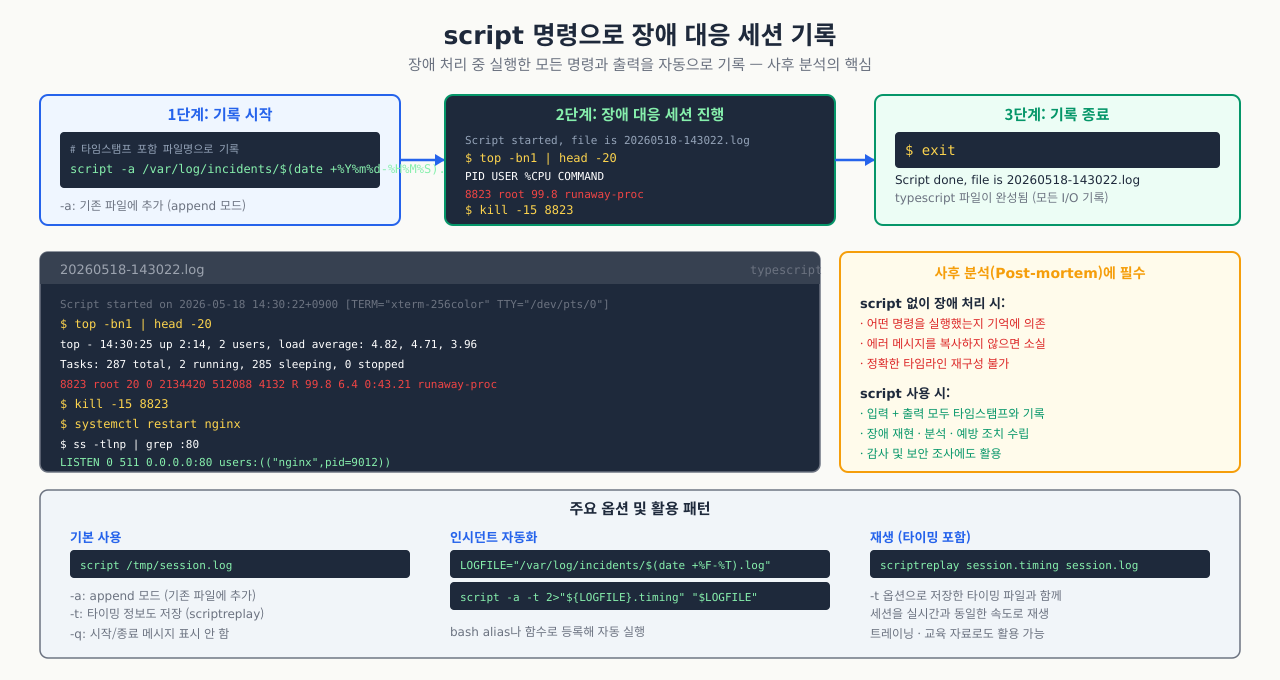Click the column heading '인시던트 자동화'
The image size is (1280, 680).
pos(493,537)
